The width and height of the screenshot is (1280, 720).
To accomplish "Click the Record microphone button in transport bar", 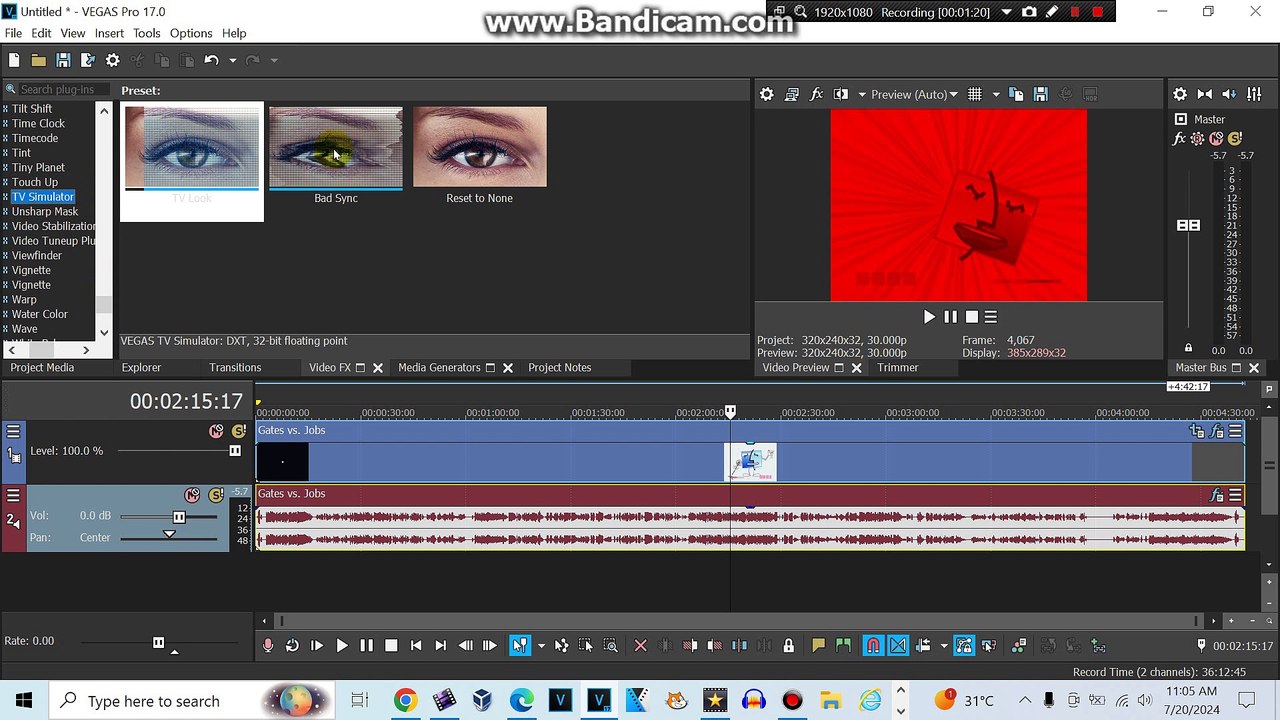I will point(268,646).
